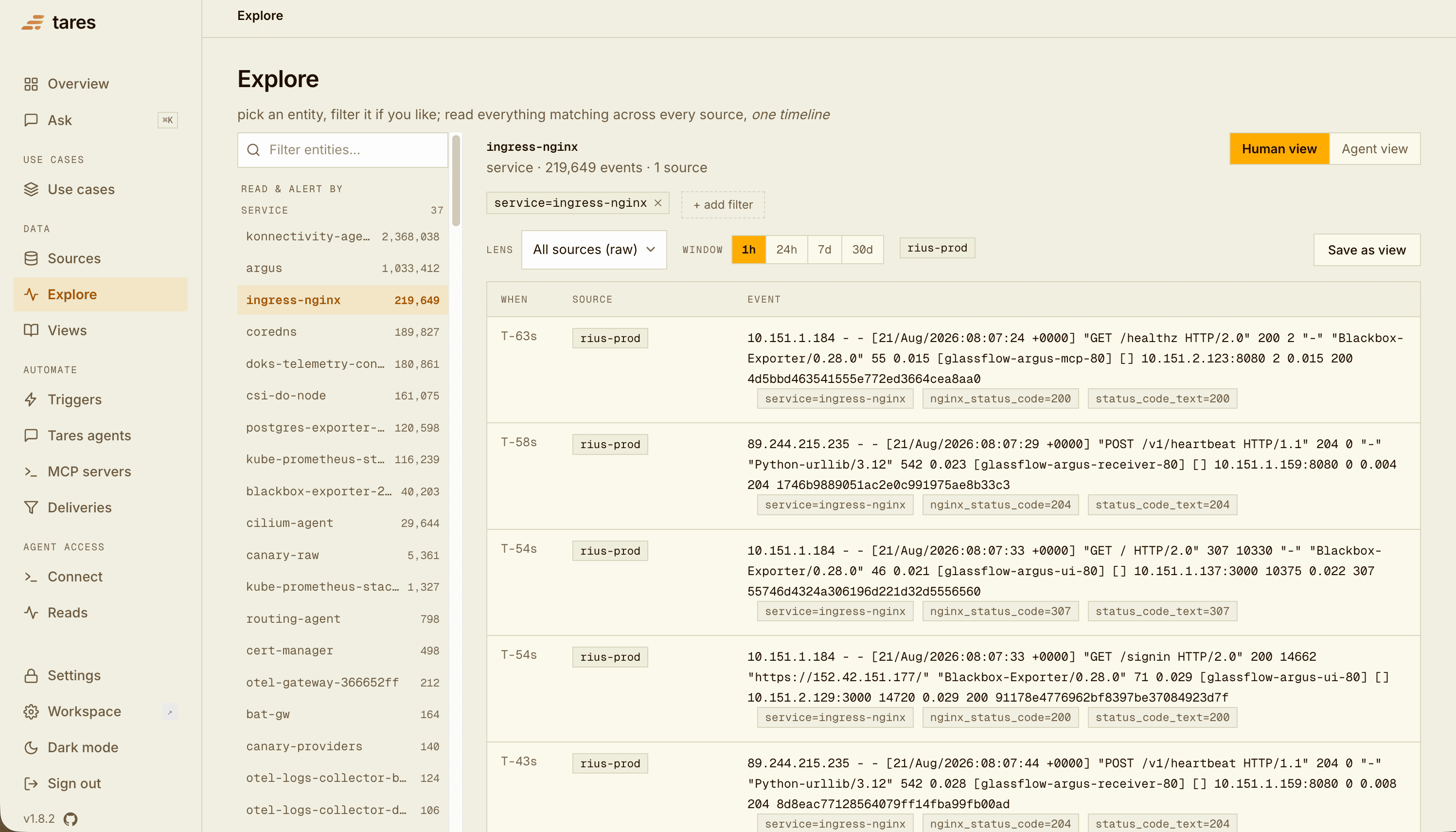This screenshot has width=1456, height=832.
Task: Go to Sources page
Action: coord(101,258)
